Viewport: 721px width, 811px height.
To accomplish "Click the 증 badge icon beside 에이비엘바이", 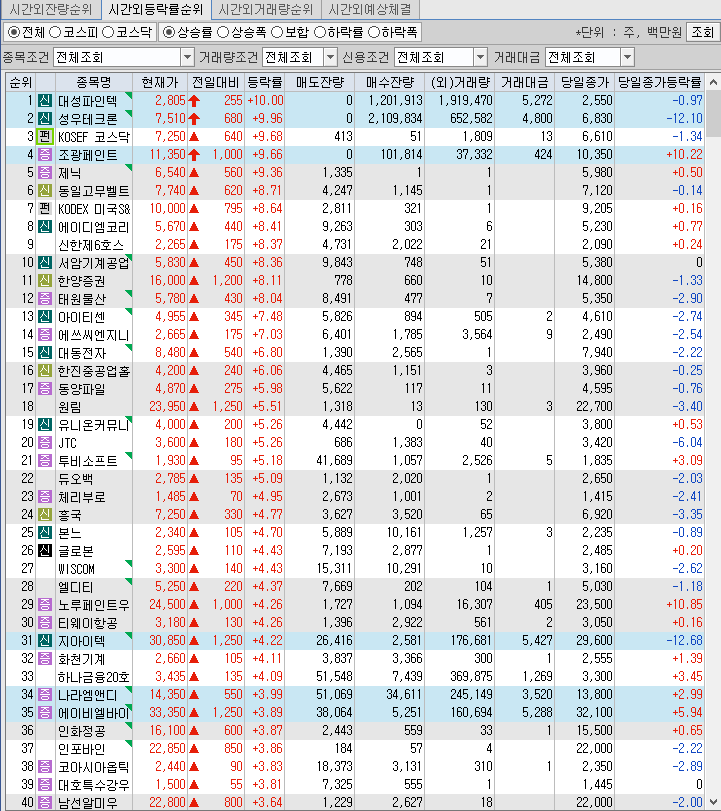I will click(x=45, y=712).
